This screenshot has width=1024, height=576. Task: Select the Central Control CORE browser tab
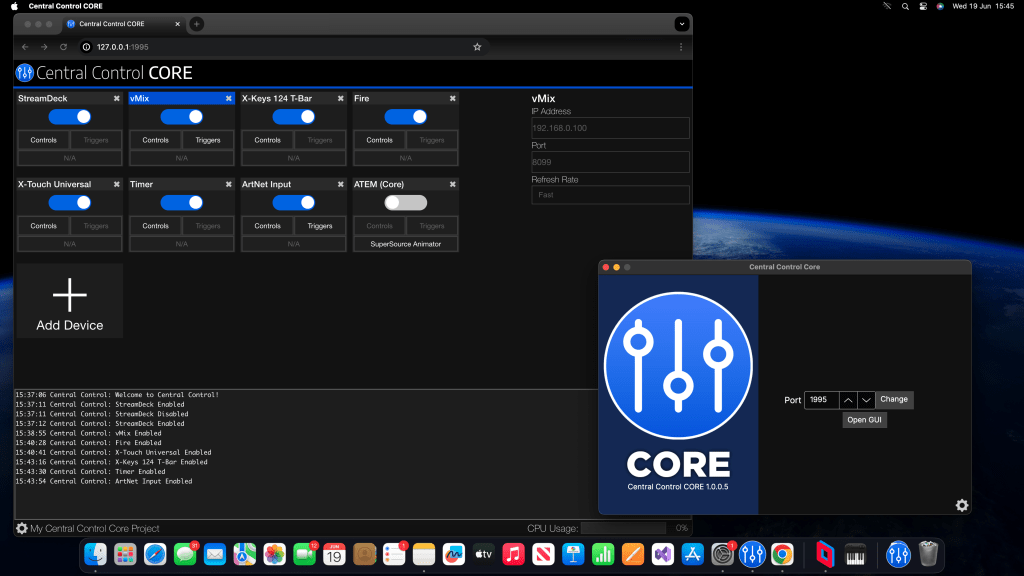click(x=123, y=24)
